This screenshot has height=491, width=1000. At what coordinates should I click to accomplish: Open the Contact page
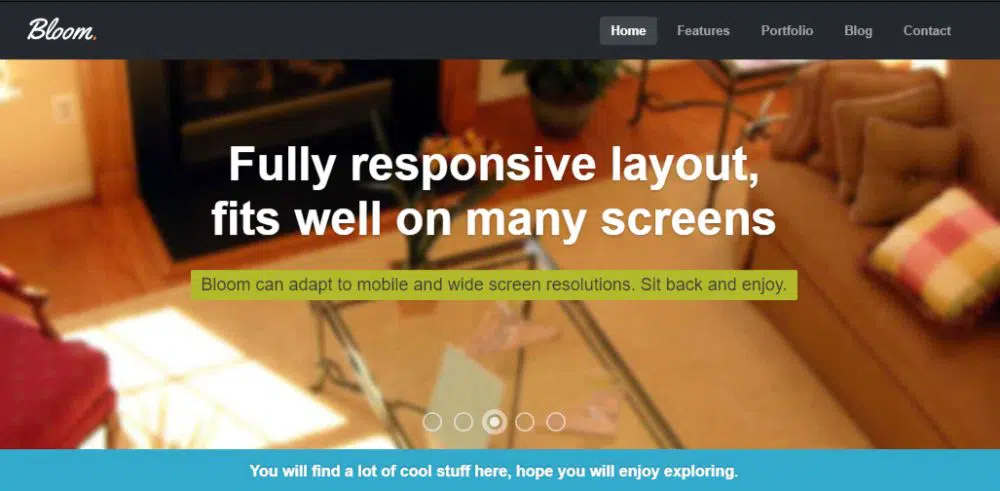coord(926,31)
